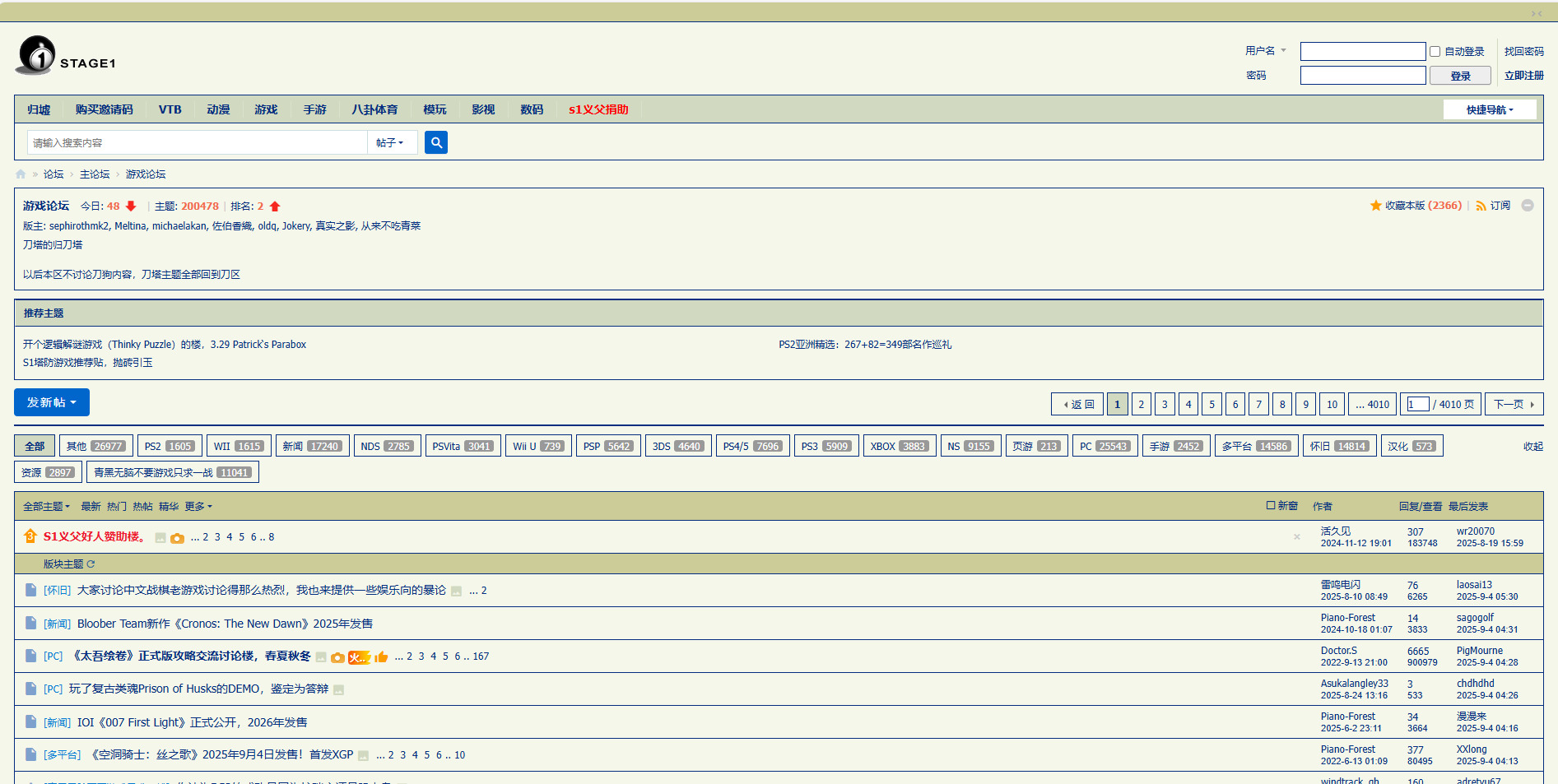Click the 请输入搜索内容 search field
The width and height of the screenshot is (1558, 784).
[198, 142]
